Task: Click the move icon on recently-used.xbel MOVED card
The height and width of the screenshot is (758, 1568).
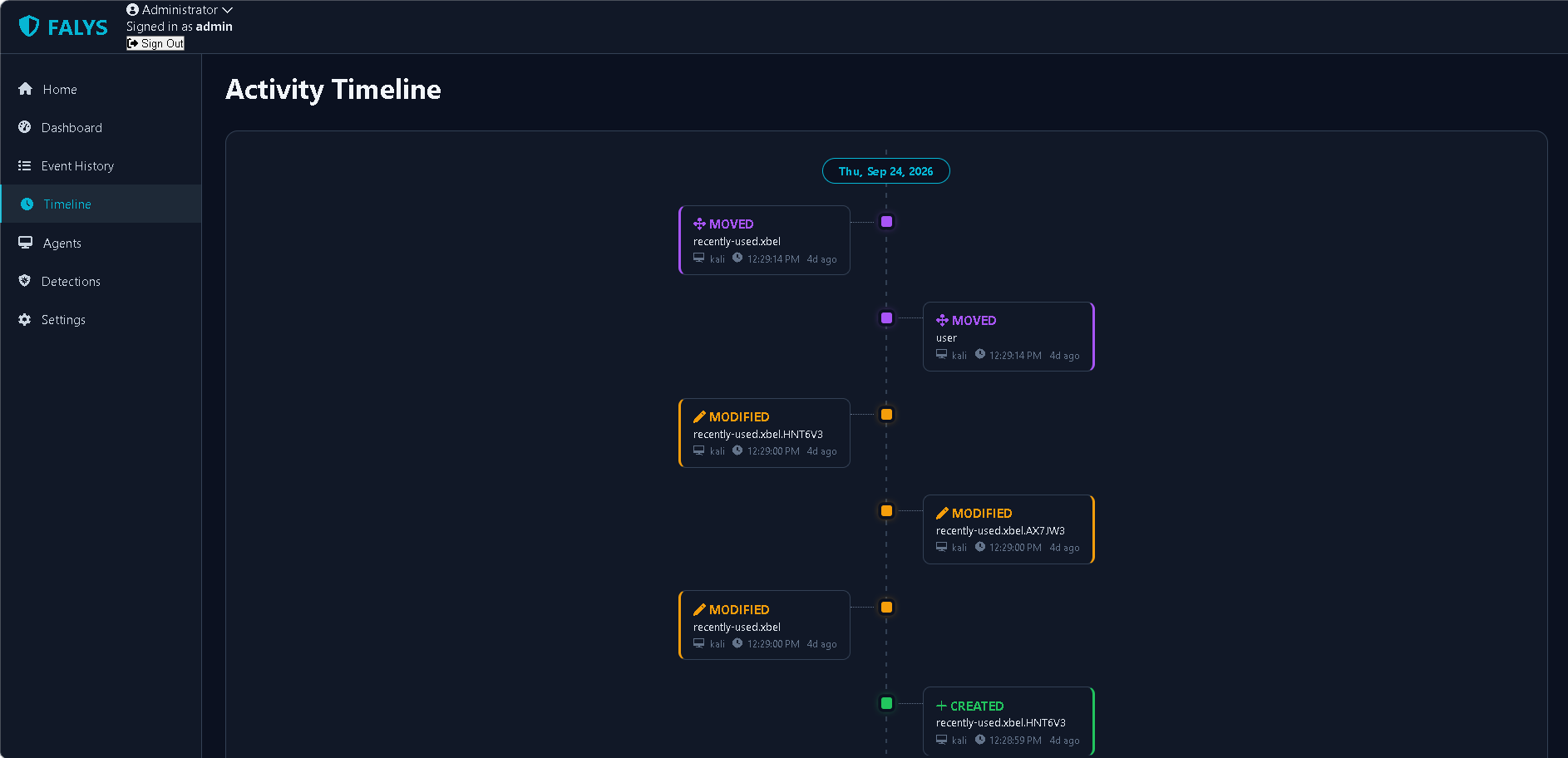Action: tap(699, 224)
